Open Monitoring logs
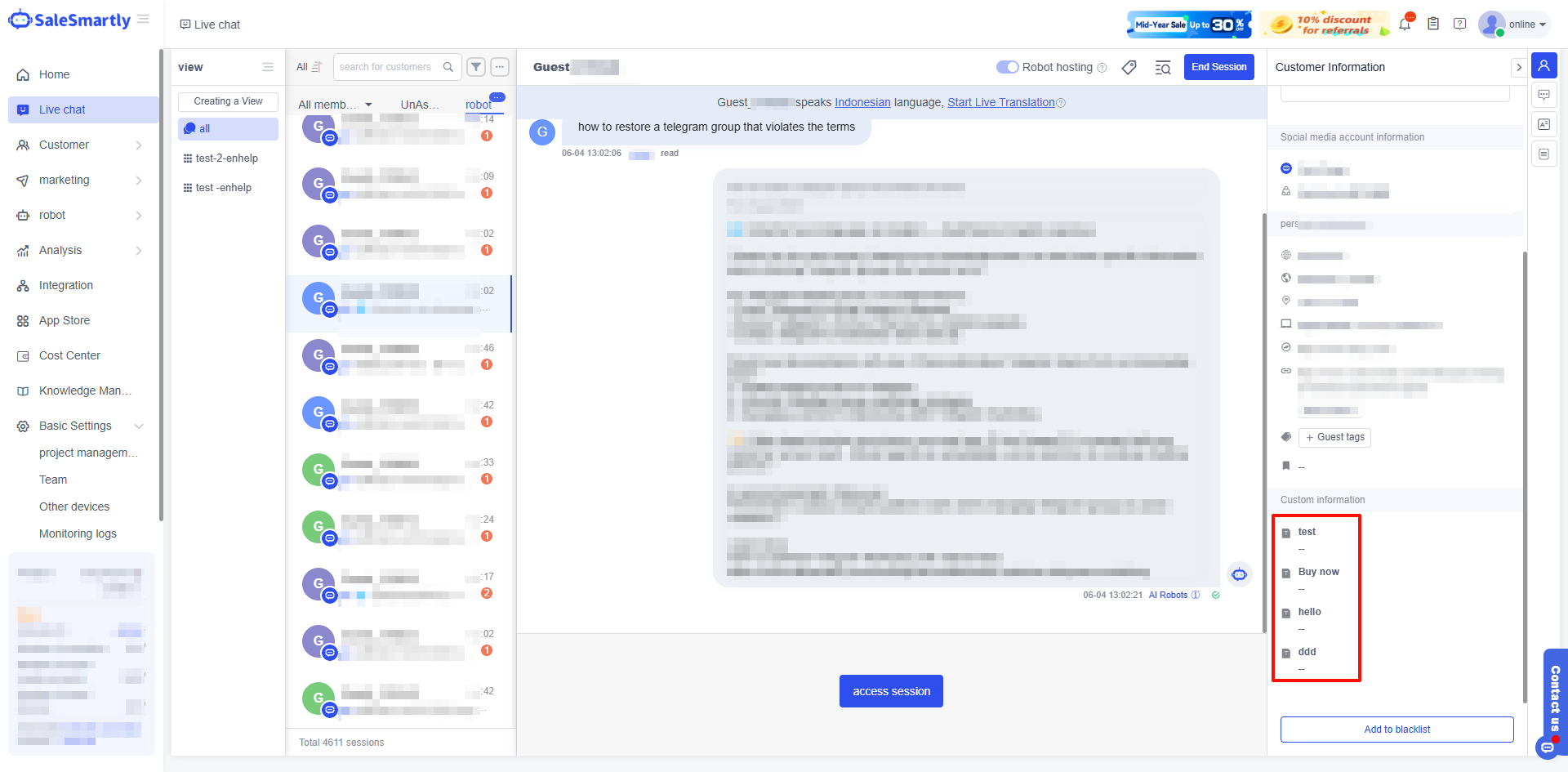 [78, 533]
